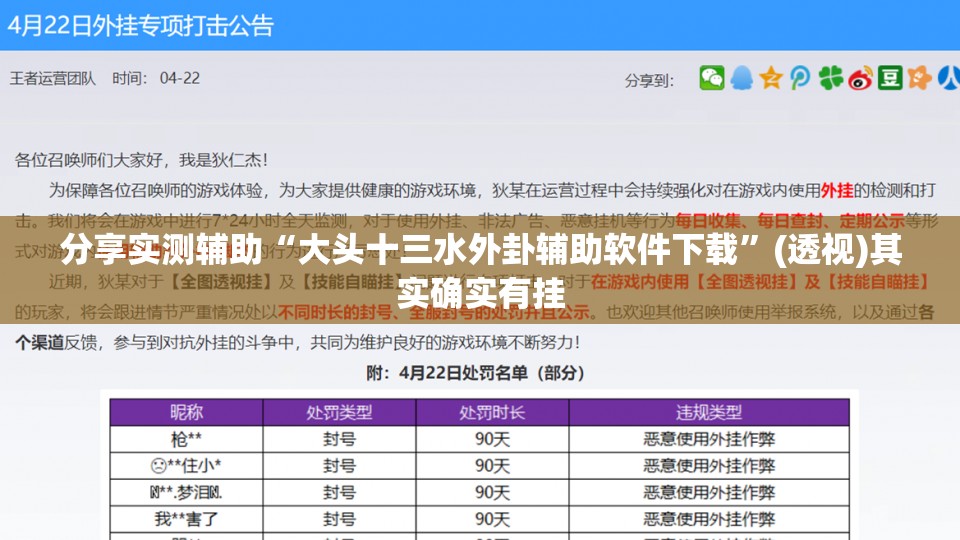Click the bold text 个渠道
Image resolution: width=960 pixels, height=540 pixels.
(39, 342)
